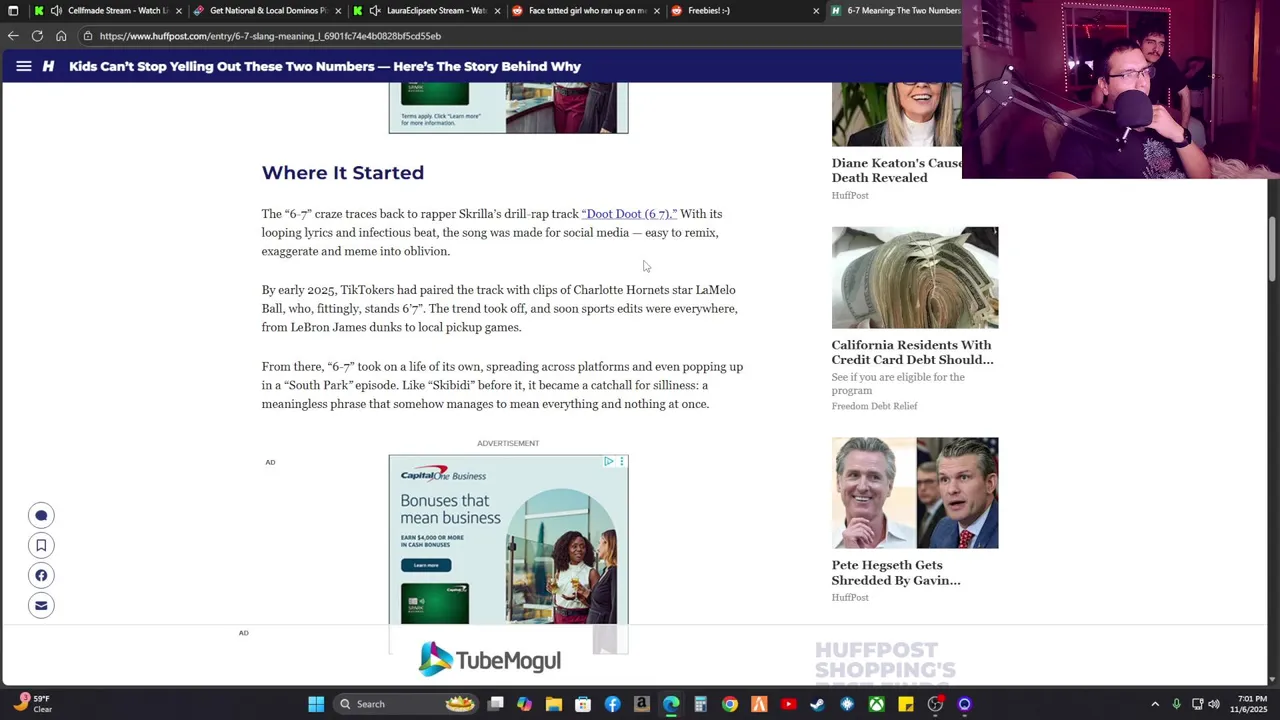Click the Diane Keaton photo thumbnail
The image size is (1280, 720).
coord(896,115)
